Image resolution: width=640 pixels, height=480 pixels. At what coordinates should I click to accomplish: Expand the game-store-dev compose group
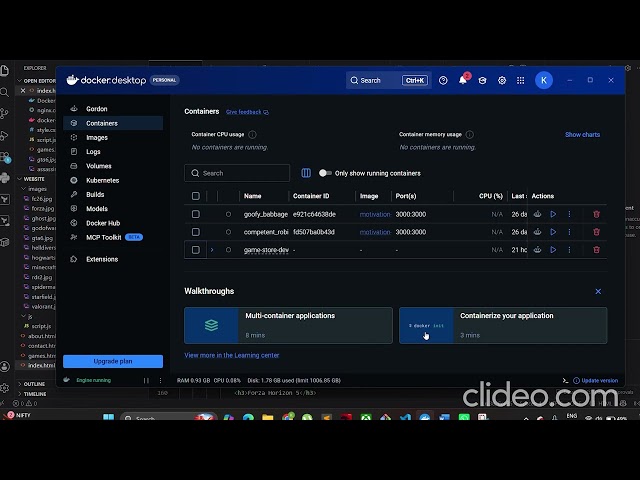212,250
